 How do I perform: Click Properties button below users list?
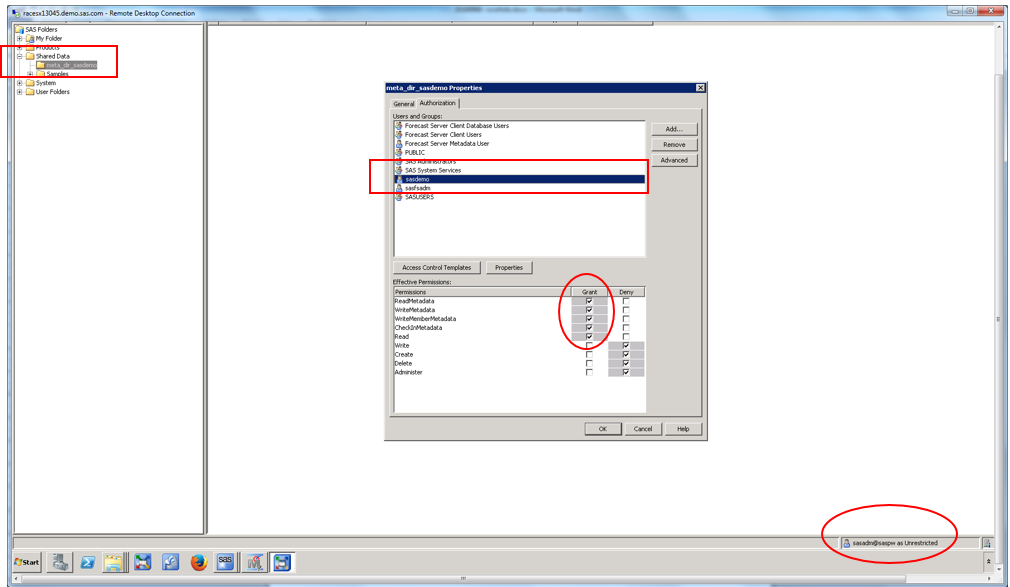509,267
